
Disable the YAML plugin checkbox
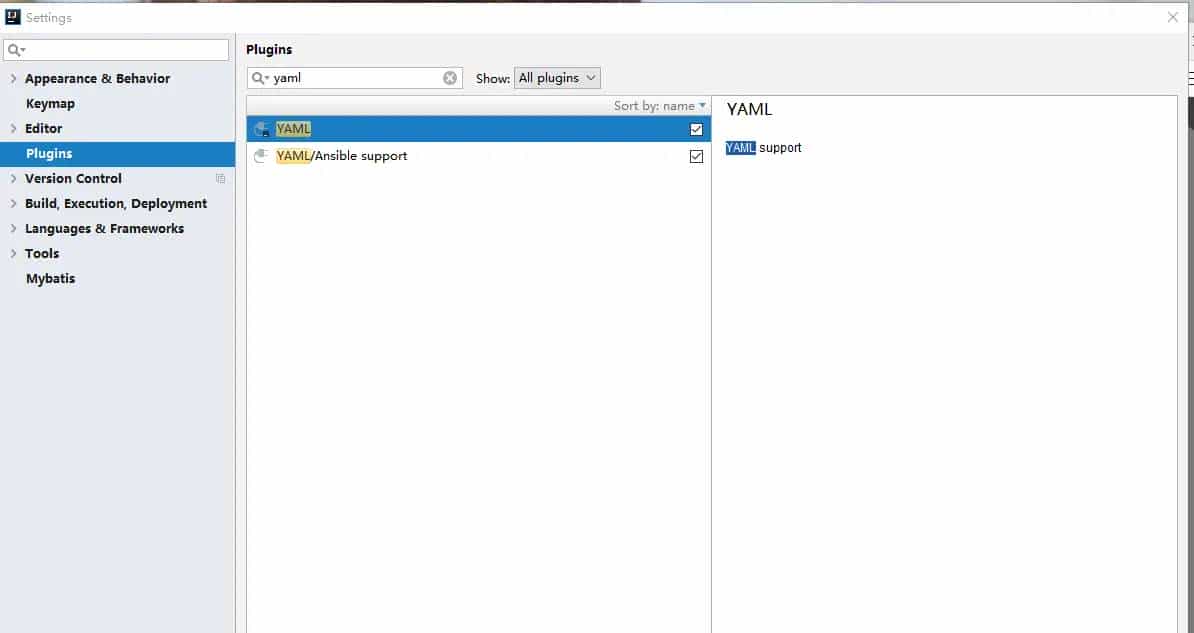tap(696, 129)
